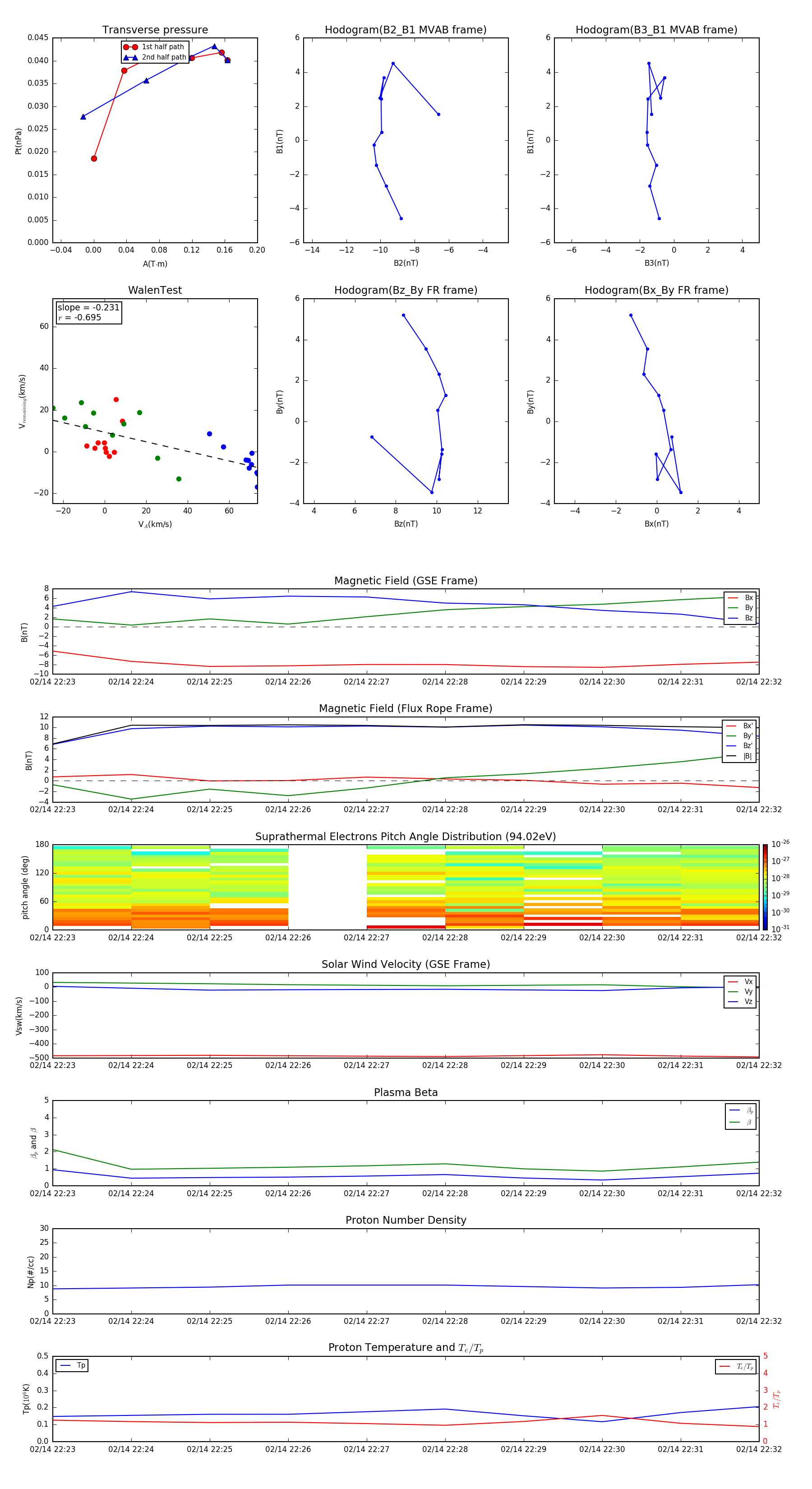The width and height of the screenshot is (812, 1489).
Task: Click the 'Proton Temperature and Te/Tp' title
Action: tap(406, 1349)
